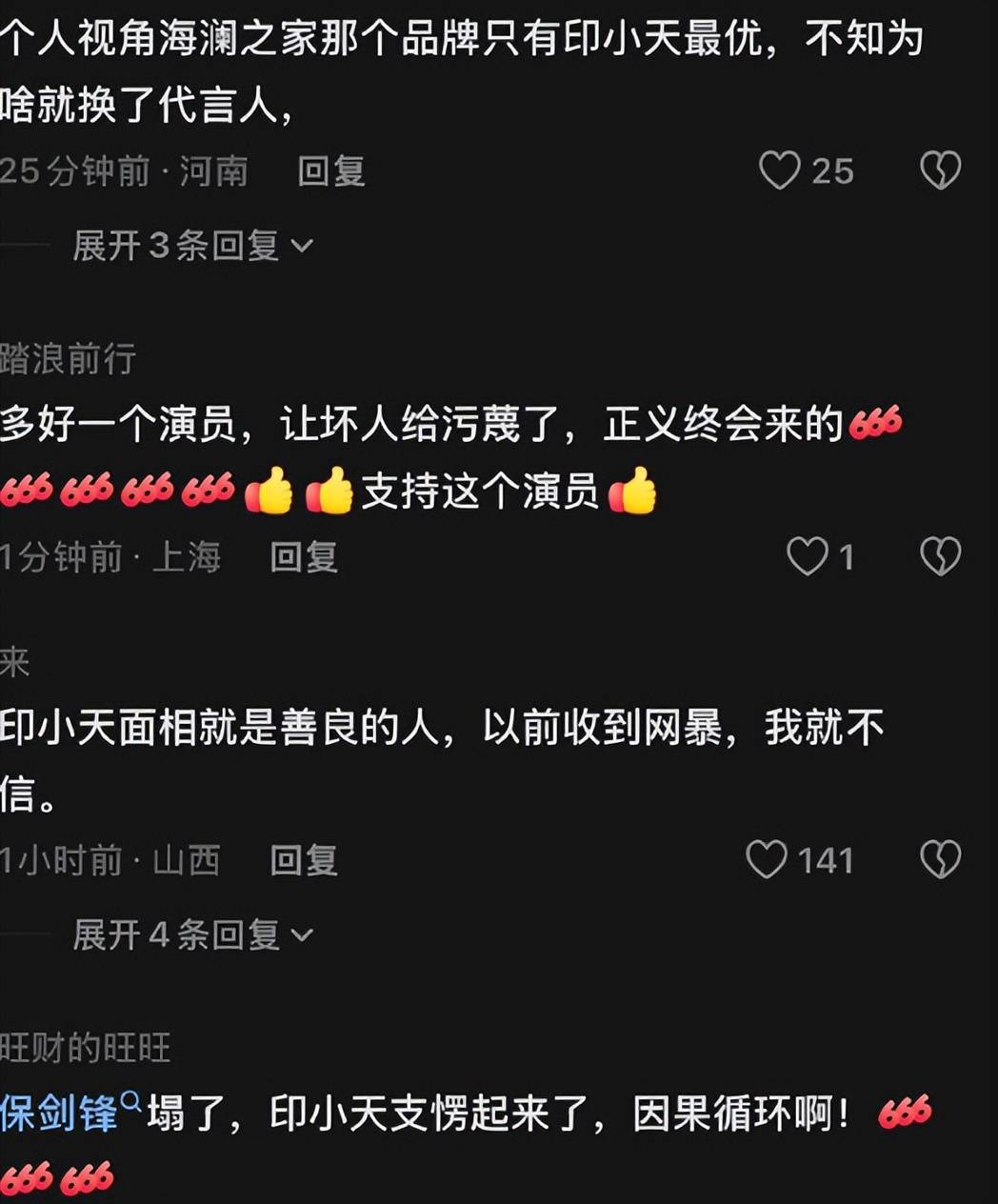Image resolution: width=998 pixels, height=1204 pixels.
Task: Like the comment with 25 likes
Action: (780, 171)
